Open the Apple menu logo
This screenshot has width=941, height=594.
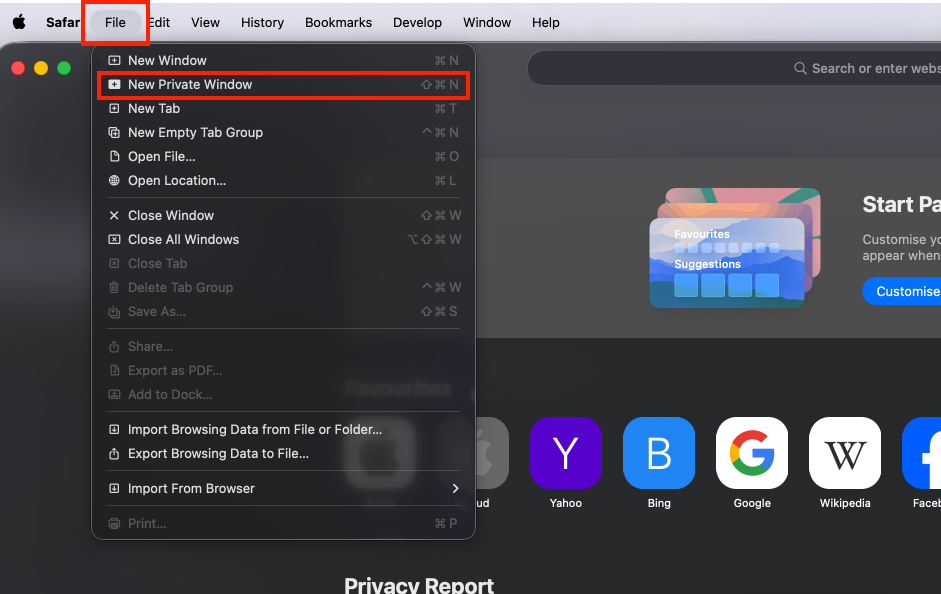coord(19,22)
